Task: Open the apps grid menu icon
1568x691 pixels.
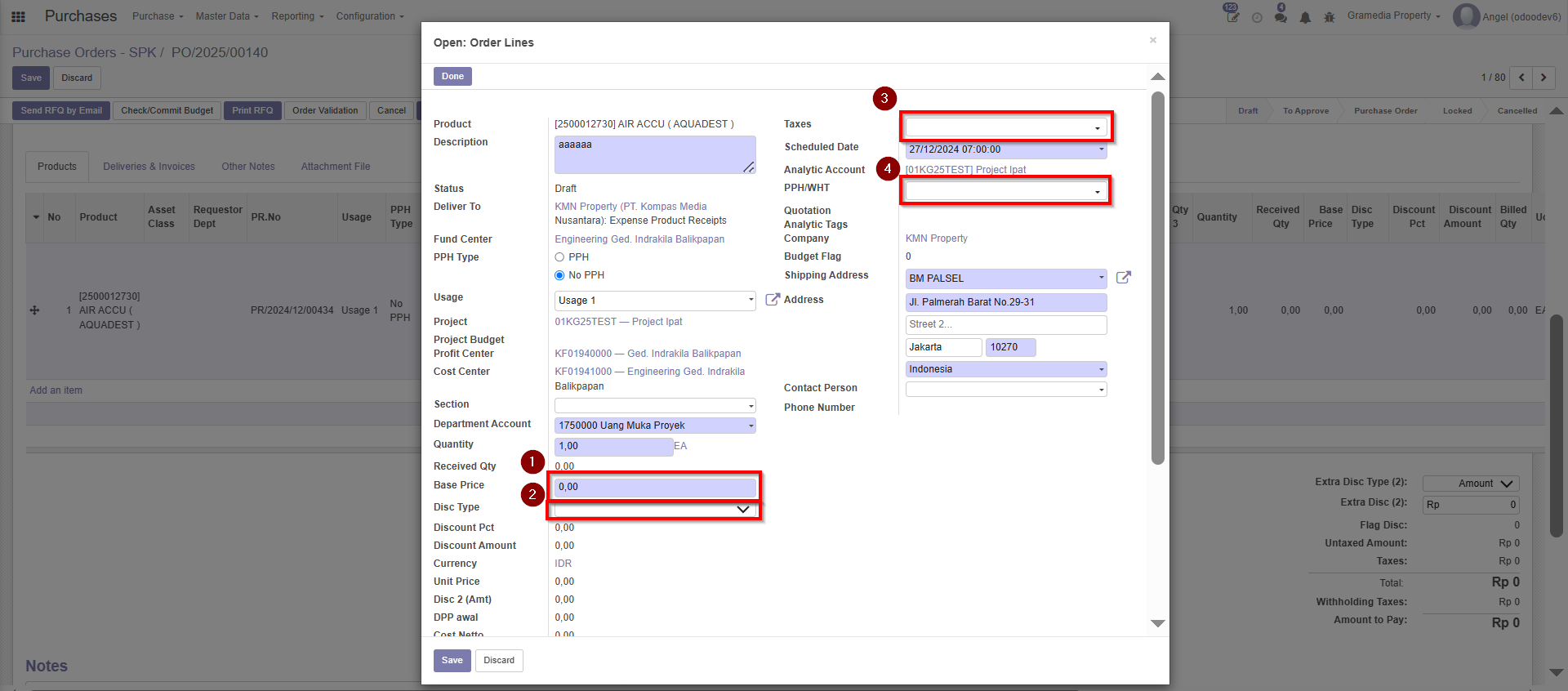Action: 18,16
